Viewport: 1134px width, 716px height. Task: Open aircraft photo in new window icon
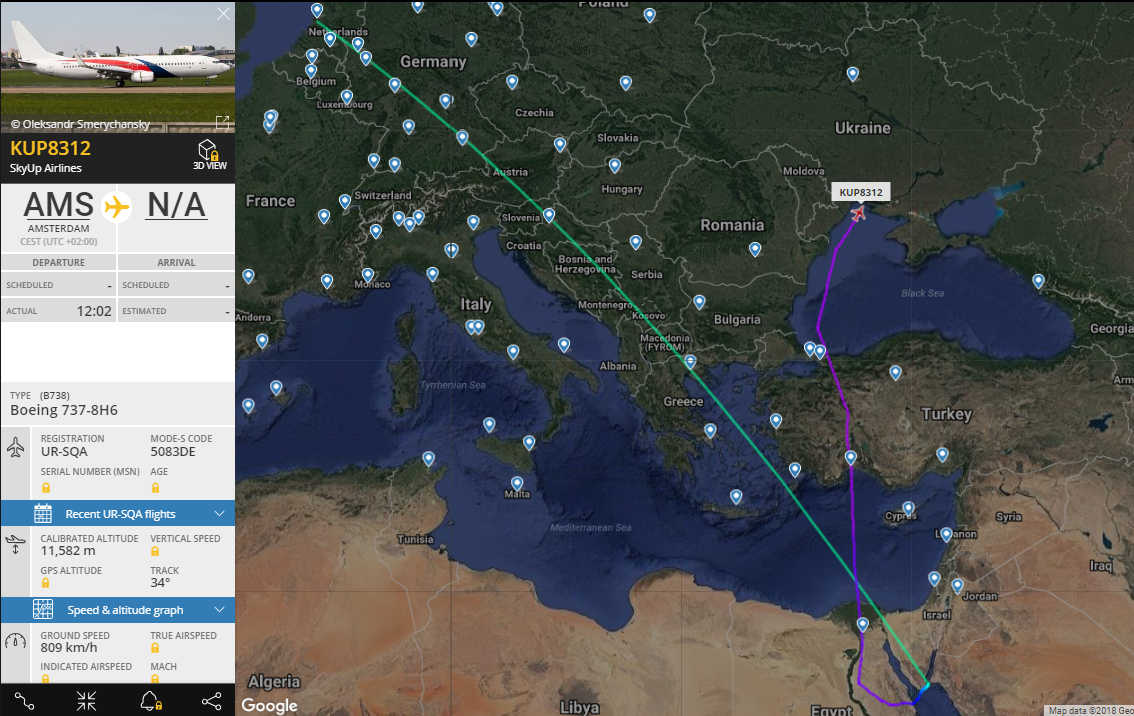point(222,122)
